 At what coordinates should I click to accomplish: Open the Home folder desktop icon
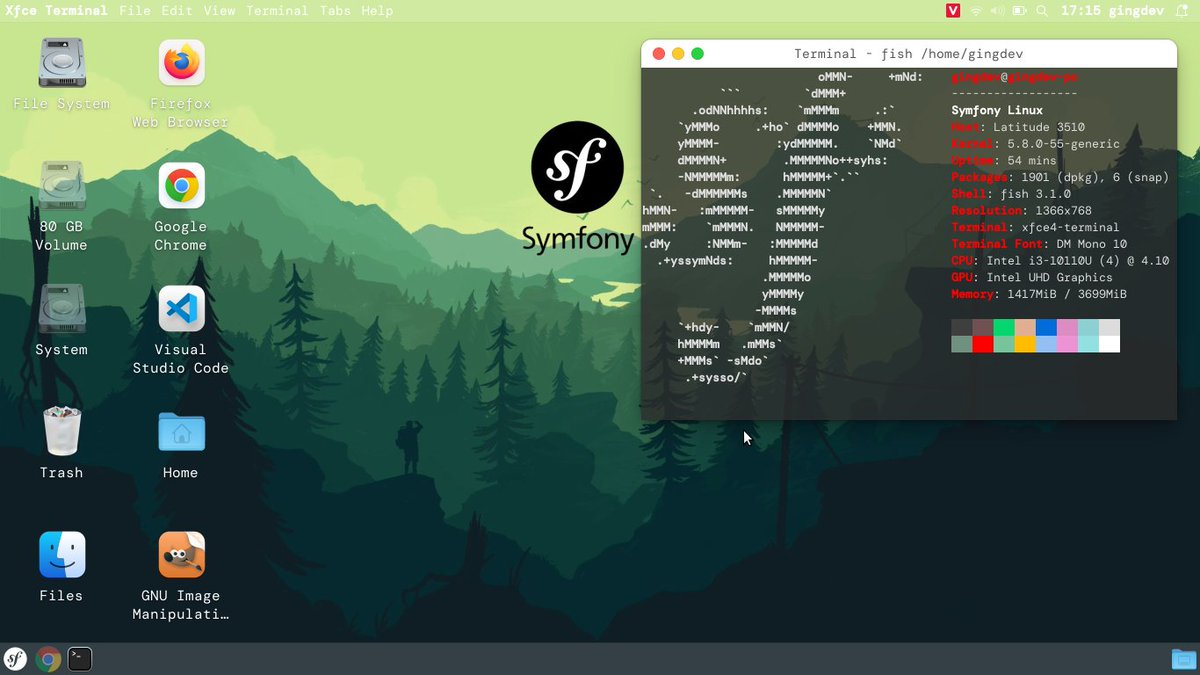click(181, 432)
